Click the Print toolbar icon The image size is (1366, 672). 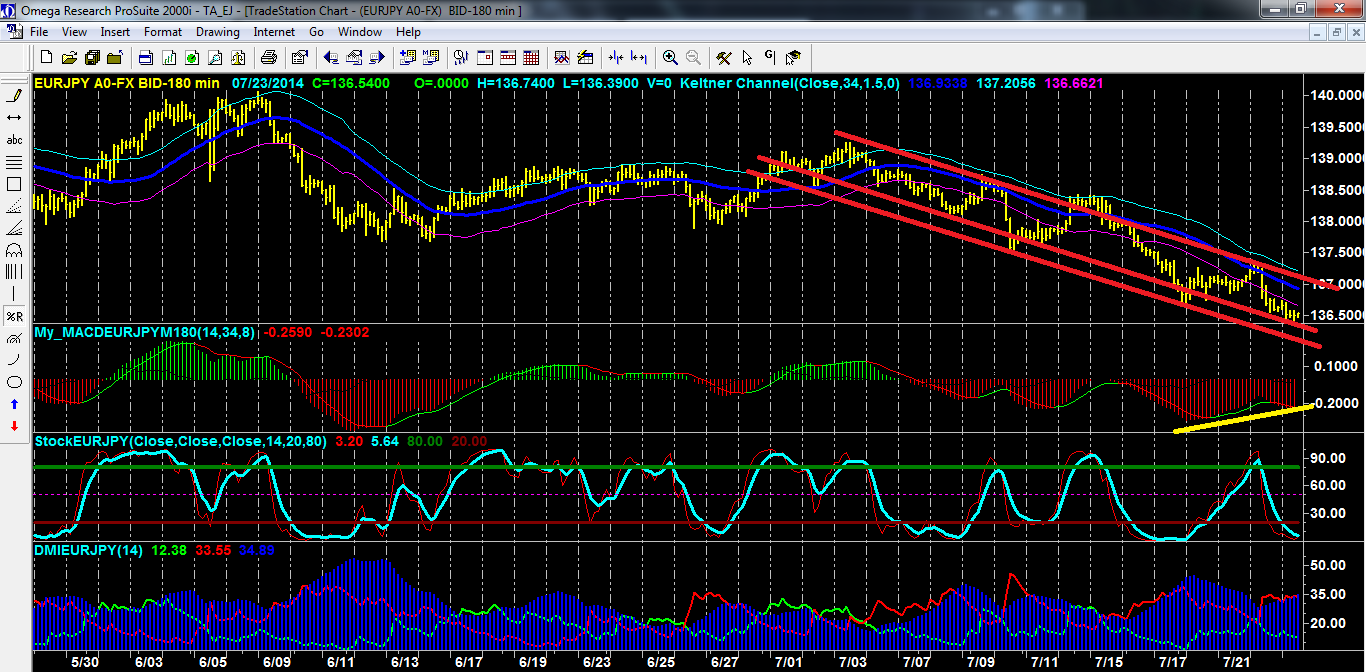268,57
